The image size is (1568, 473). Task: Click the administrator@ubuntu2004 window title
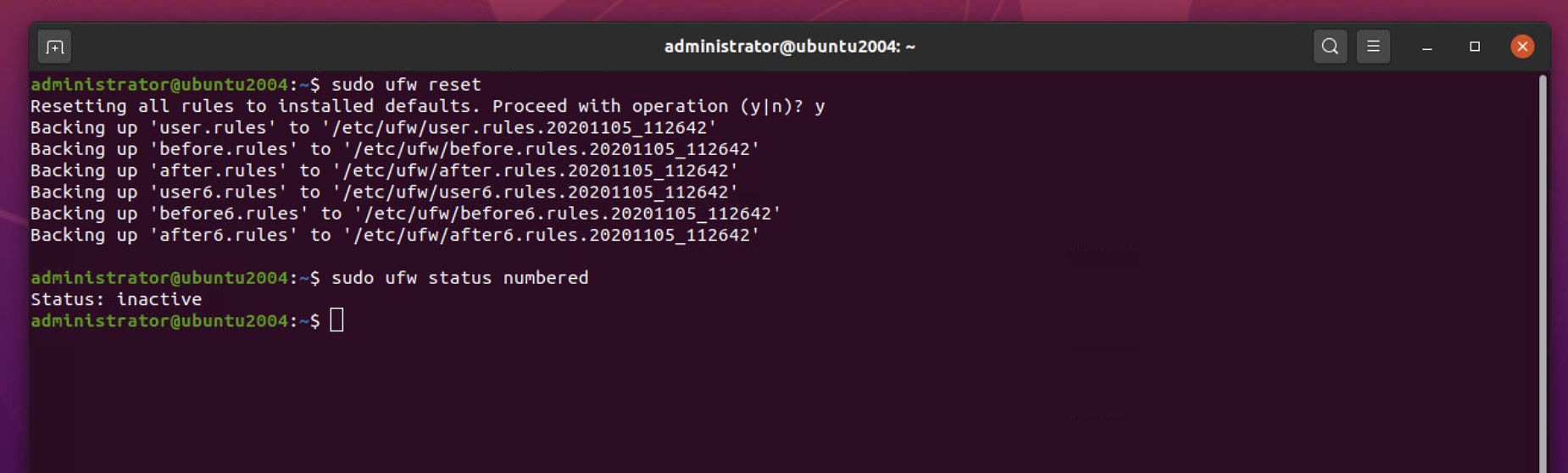pyautogui.click(x=789, y=47)
